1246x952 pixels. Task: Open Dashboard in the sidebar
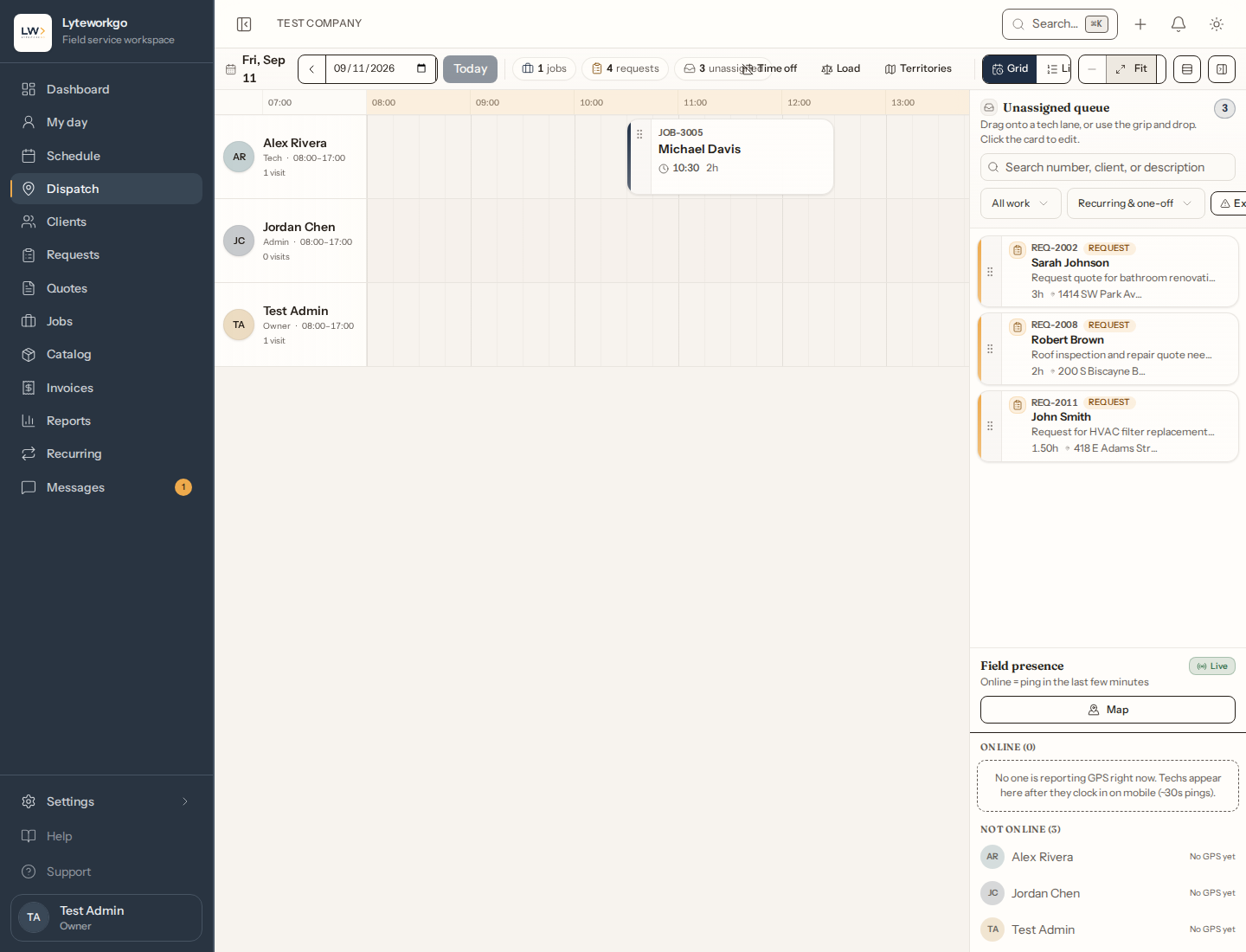[106, 89]
